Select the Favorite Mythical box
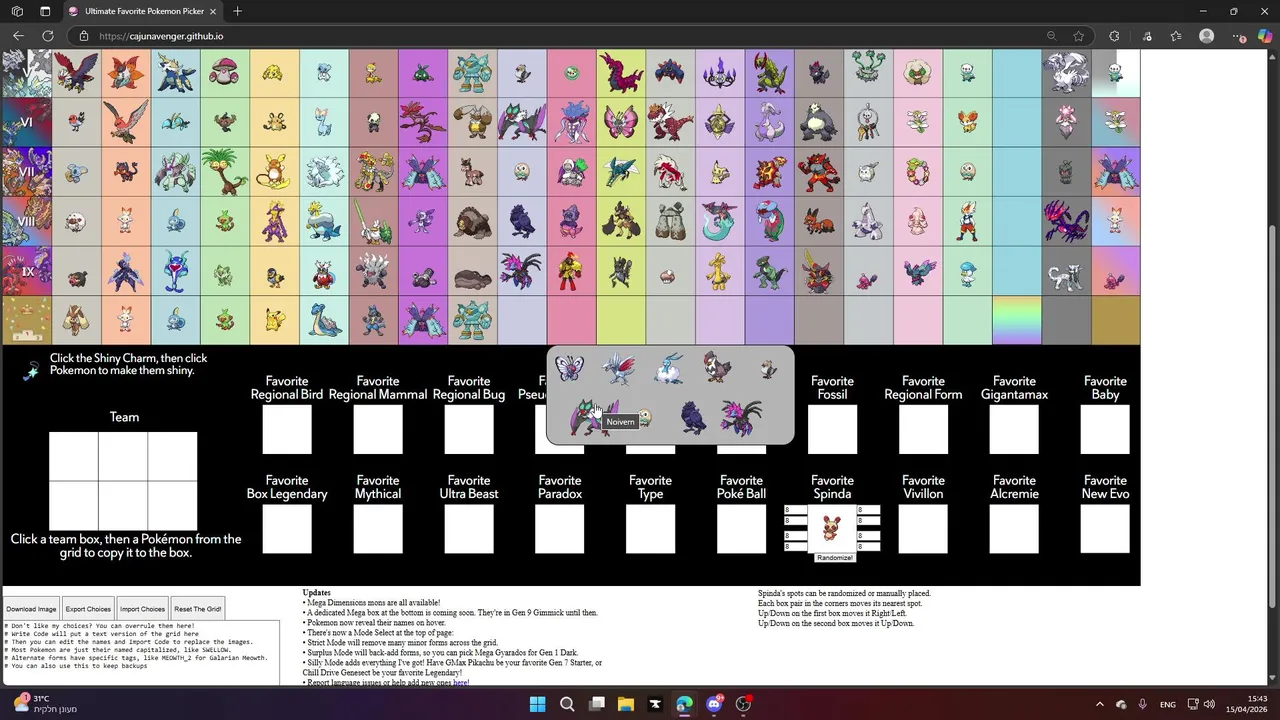Screen dimensions: 1280x720 coord(378,529)
